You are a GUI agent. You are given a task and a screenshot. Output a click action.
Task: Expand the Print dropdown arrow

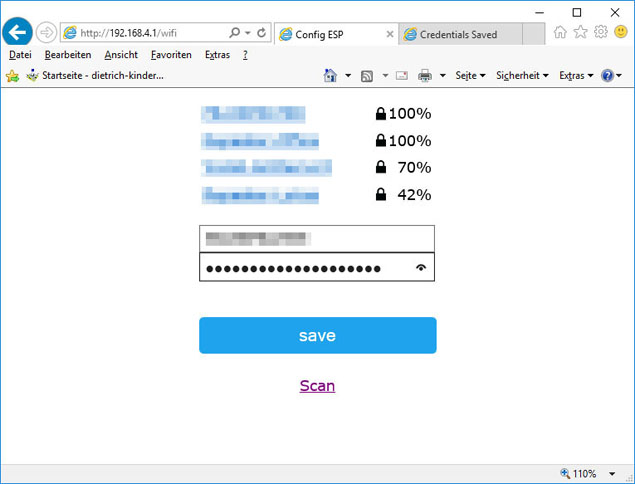click(443, 76)
